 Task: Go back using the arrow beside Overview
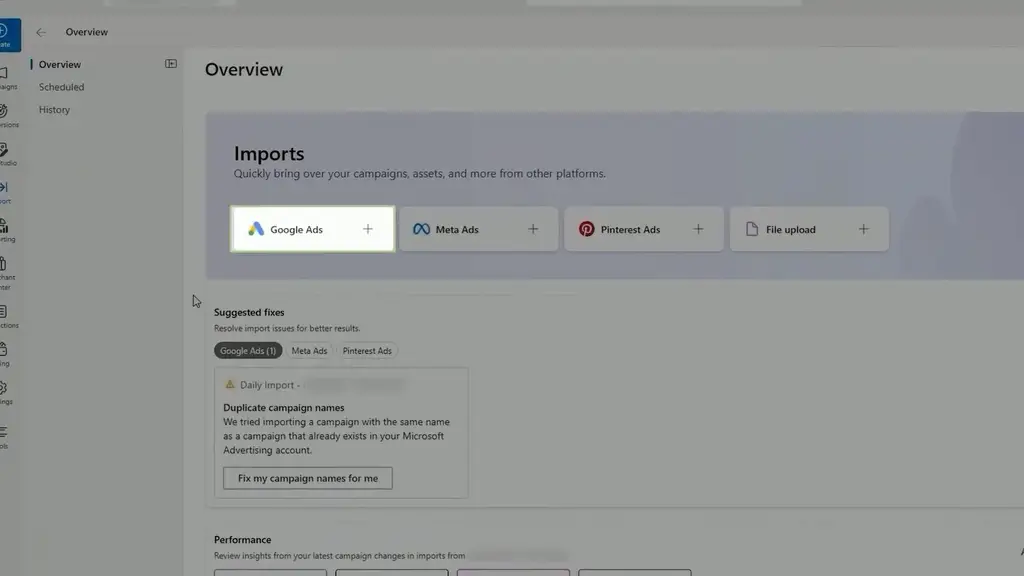41,32
